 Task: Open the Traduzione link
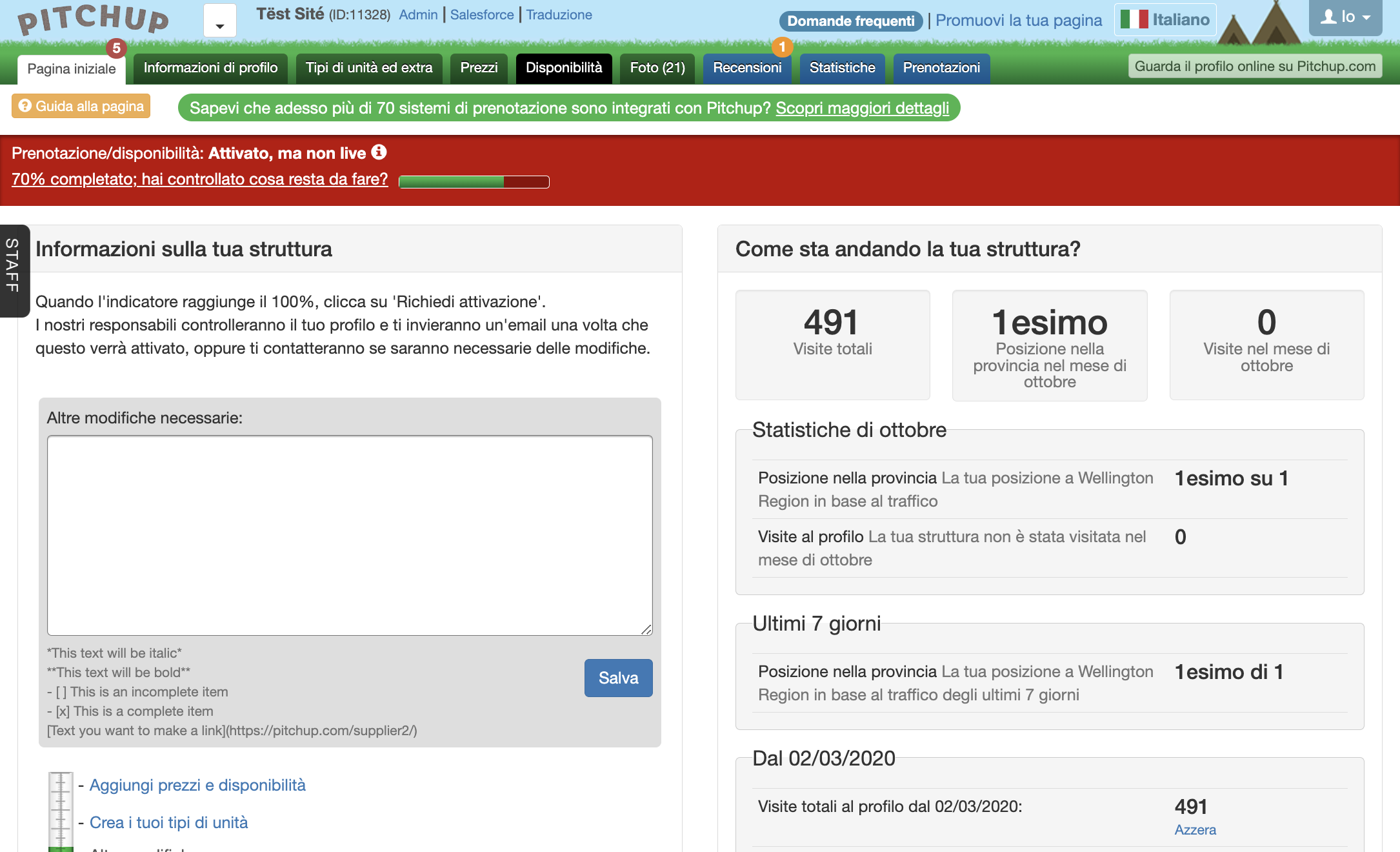559,15
